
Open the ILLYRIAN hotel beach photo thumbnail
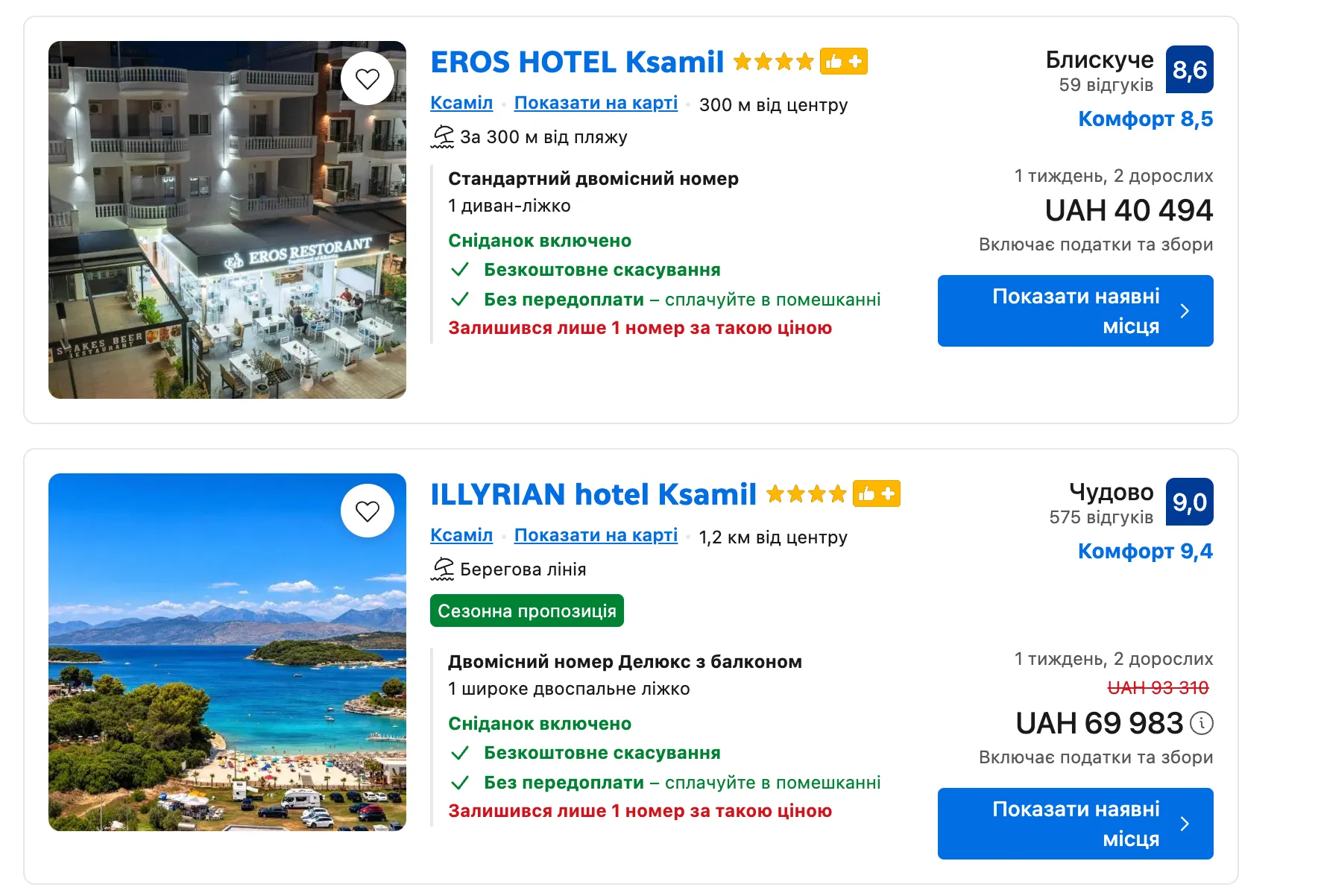coord(227,652)
